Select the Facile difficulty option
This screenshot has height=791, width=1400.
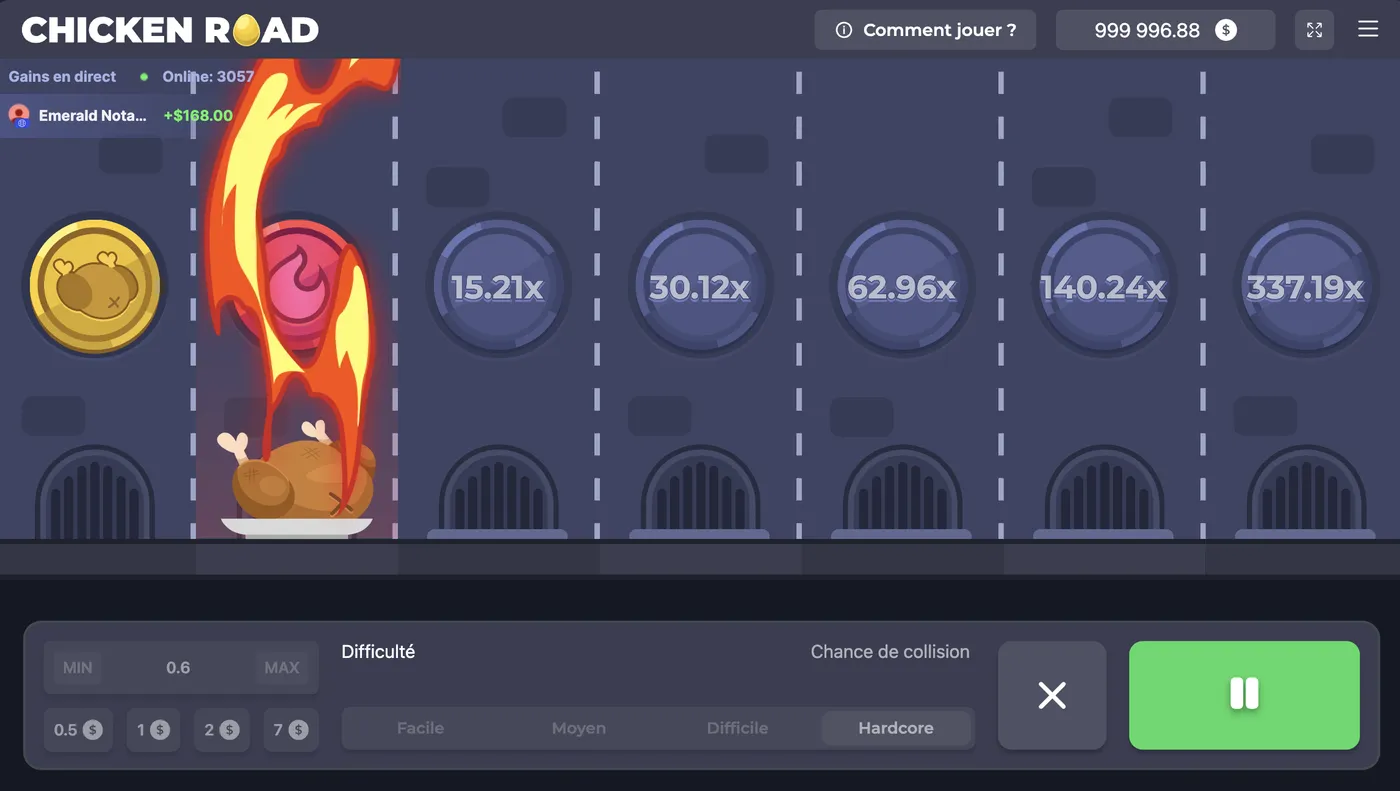[420, 728]
